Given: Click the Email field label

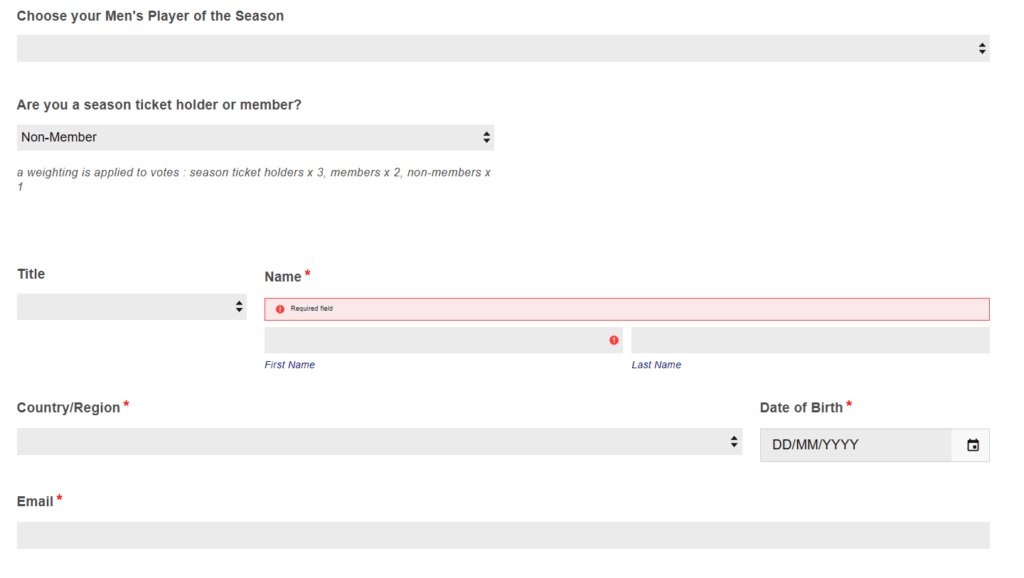Looking at the screenshot, I should click(35, 502).
